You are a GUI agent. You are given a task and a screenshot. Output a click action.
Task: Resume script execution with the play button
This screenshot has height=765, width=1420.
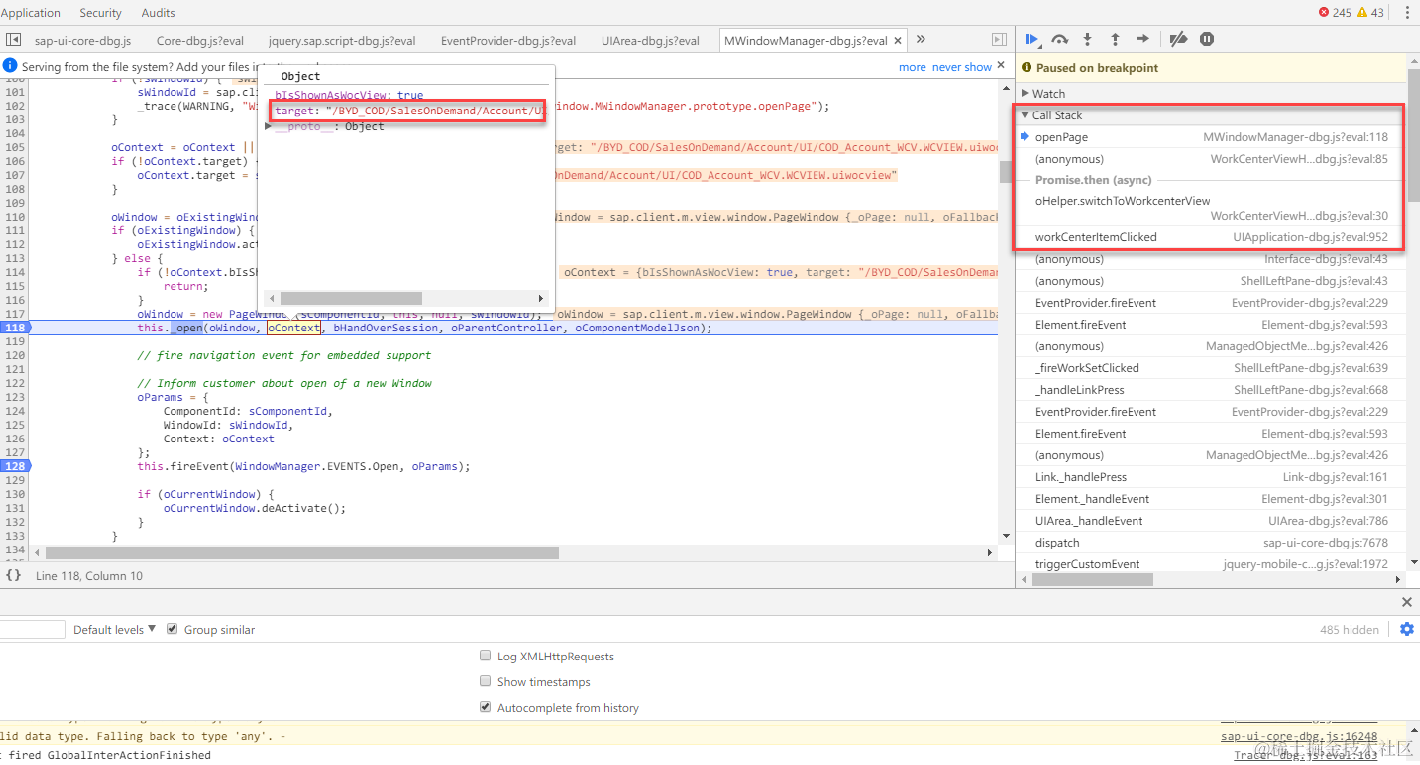(1032, 39)
